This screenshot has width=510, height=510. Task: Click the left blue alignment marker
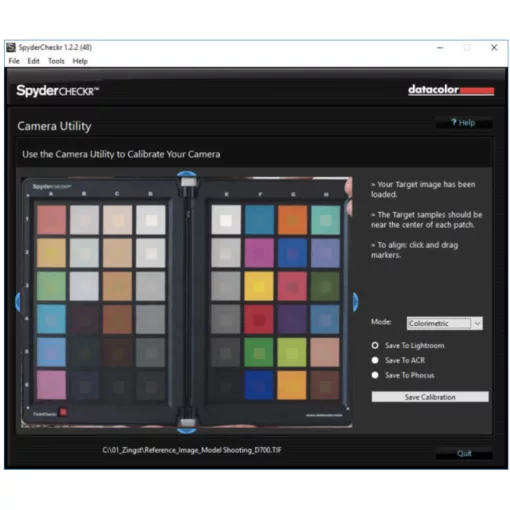[x=18, y=302]
